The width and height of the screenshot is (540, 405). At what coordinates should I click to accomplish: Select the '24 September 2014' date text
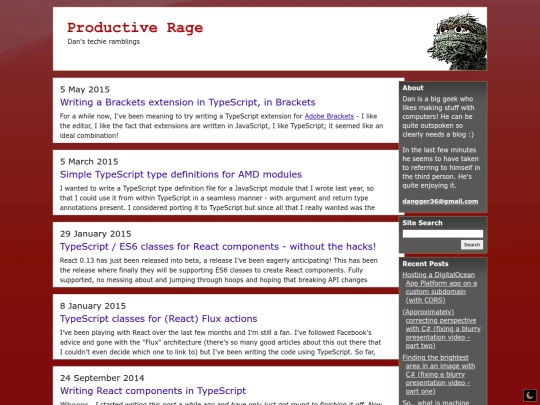(x=102, y=378)
